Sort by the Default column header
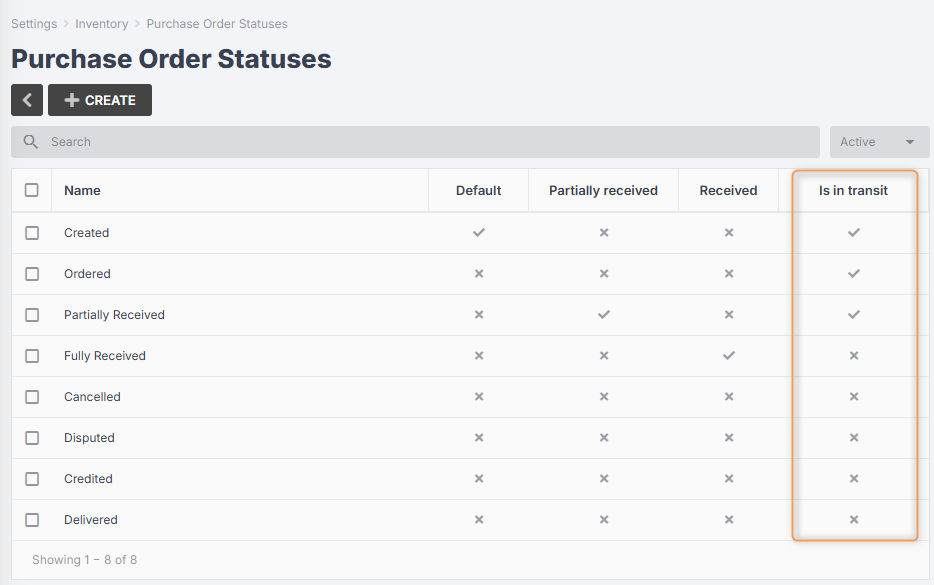The width and height of the screenshot is (934, 585). 478,191
